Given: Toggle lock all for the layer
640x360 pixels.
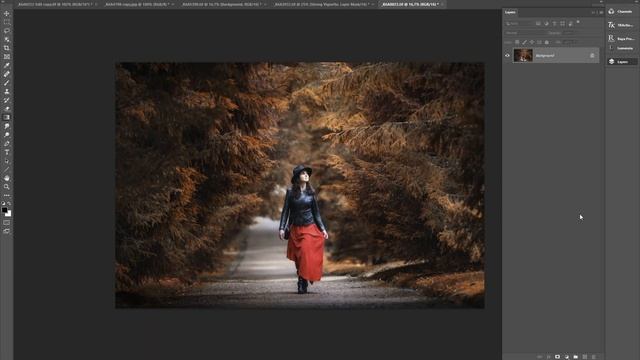Looking at the screenshot, I should (547, 42).
